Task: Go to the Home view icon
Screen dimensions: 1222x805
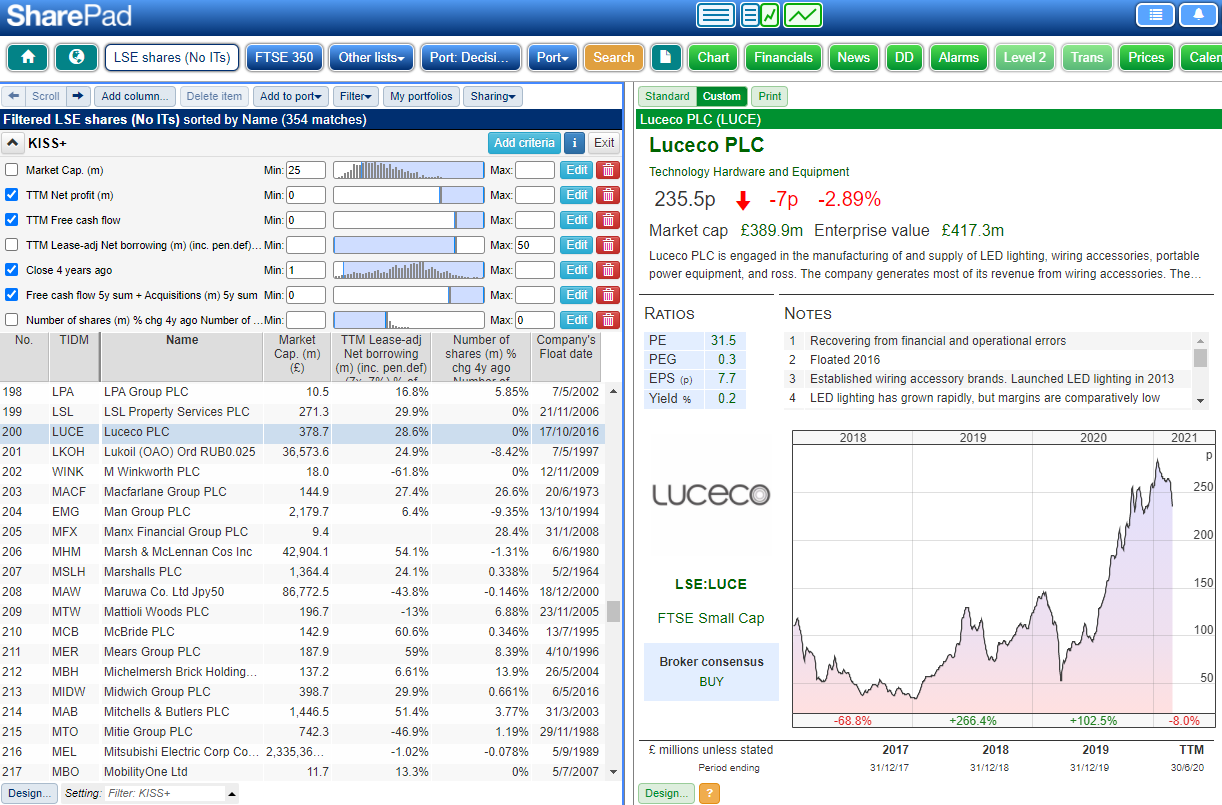Action: [28, 57]
